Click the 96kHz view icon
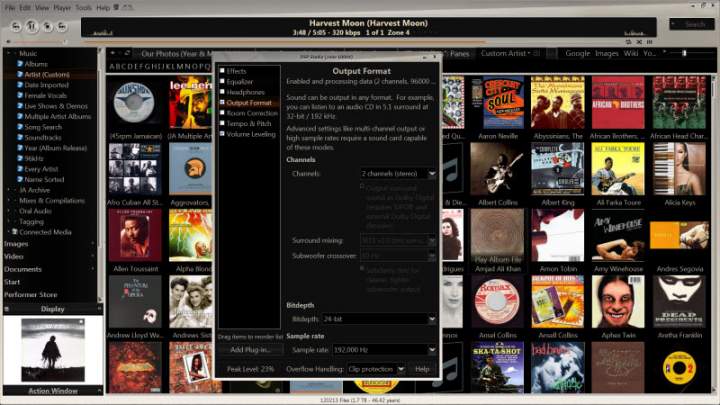This screenshot has width=720, height=405. point(20,158)
